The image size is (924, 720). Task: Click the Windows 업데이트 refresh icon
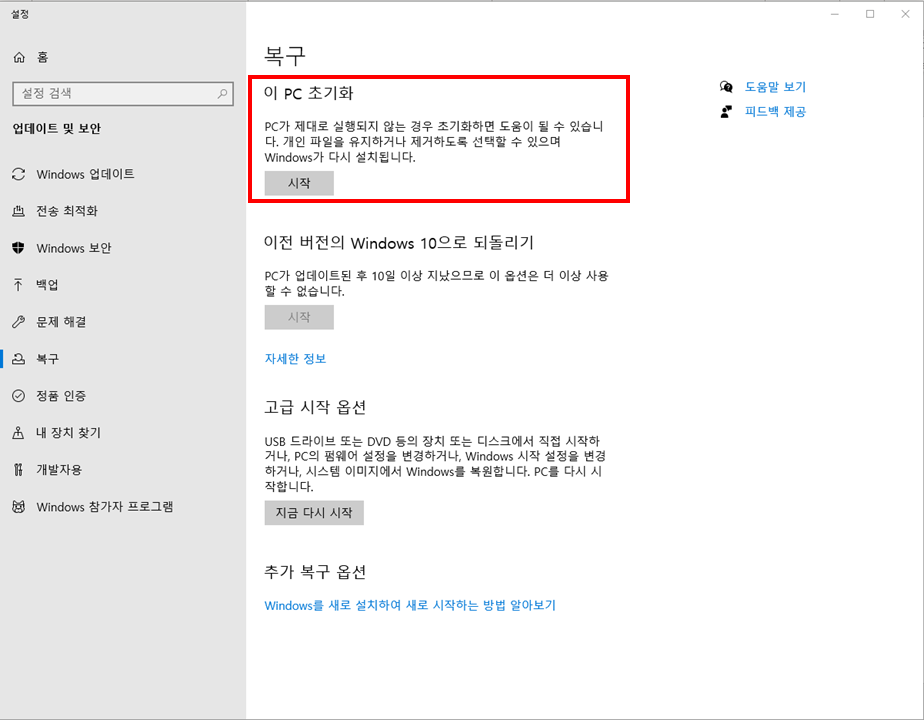coord(19,174)
